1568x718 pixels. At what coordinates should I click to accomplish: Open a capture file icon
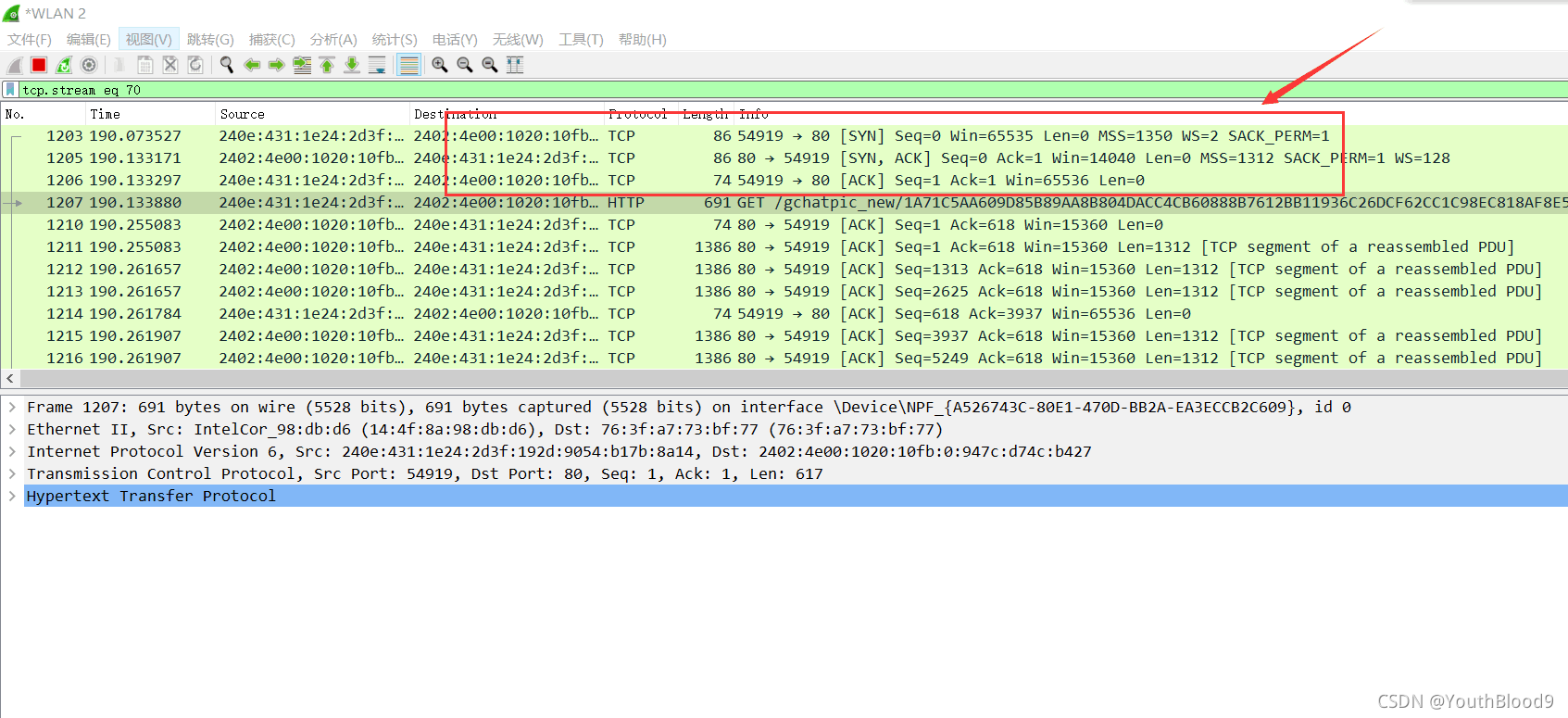(x=119, y=65)
